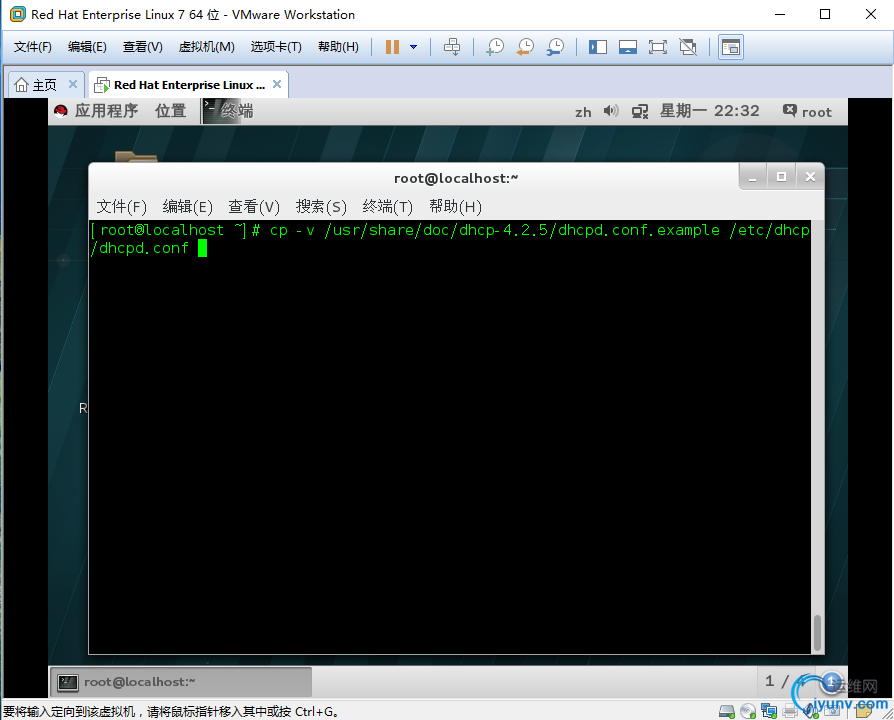This screenshot has width=894, height=720.
Task: Click the hard disk device status icon
Action: pyautogui.click(x=726, y=711)
